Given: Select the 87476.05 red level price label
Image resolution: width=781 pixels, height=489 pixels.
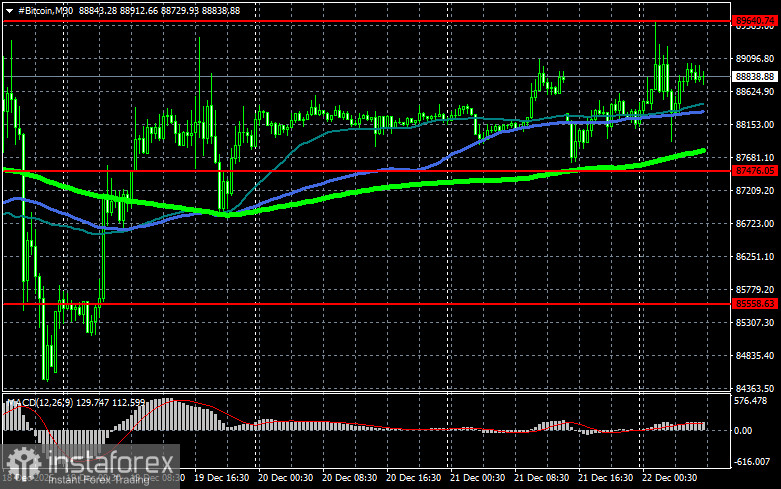Looking at the screenshot, I should [x=754, y=171].
